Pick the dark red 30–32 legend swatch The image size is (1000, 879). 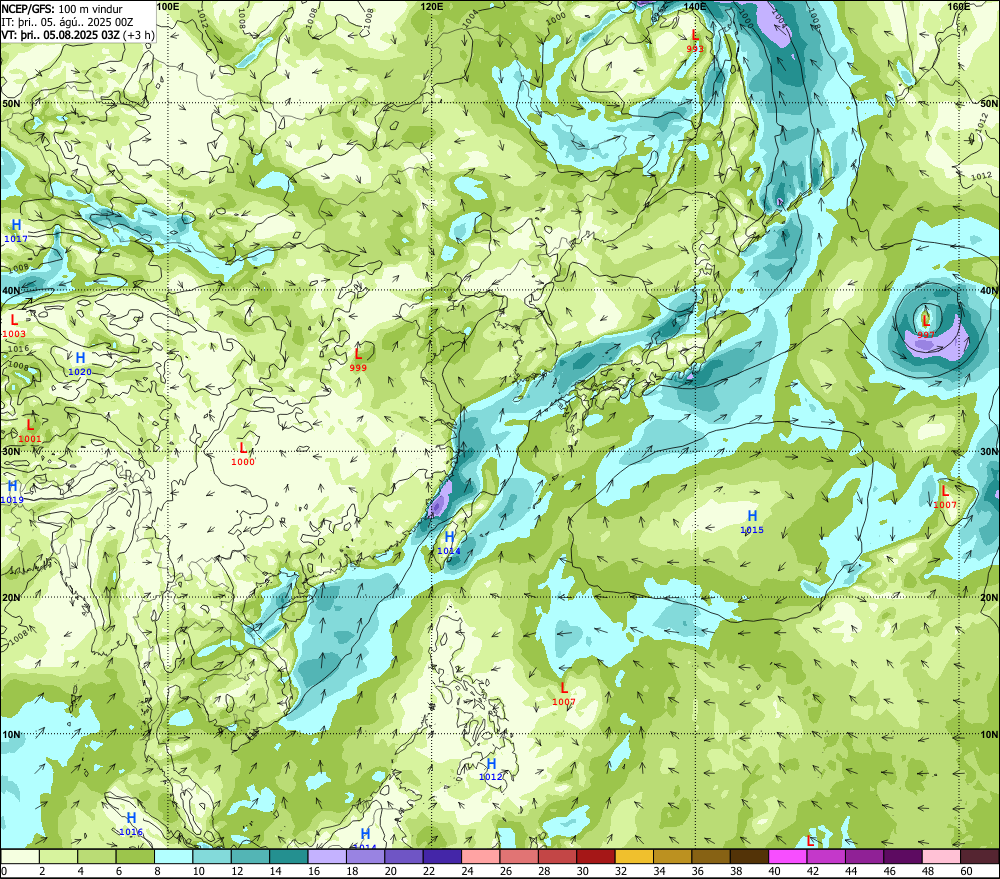click(596, 856)
